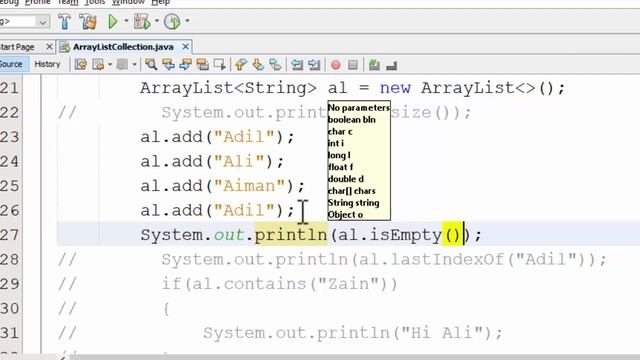Screen dimensions: 640x360
Task: Click line number 21 in the gutter
Action: (x=9, y=88)
